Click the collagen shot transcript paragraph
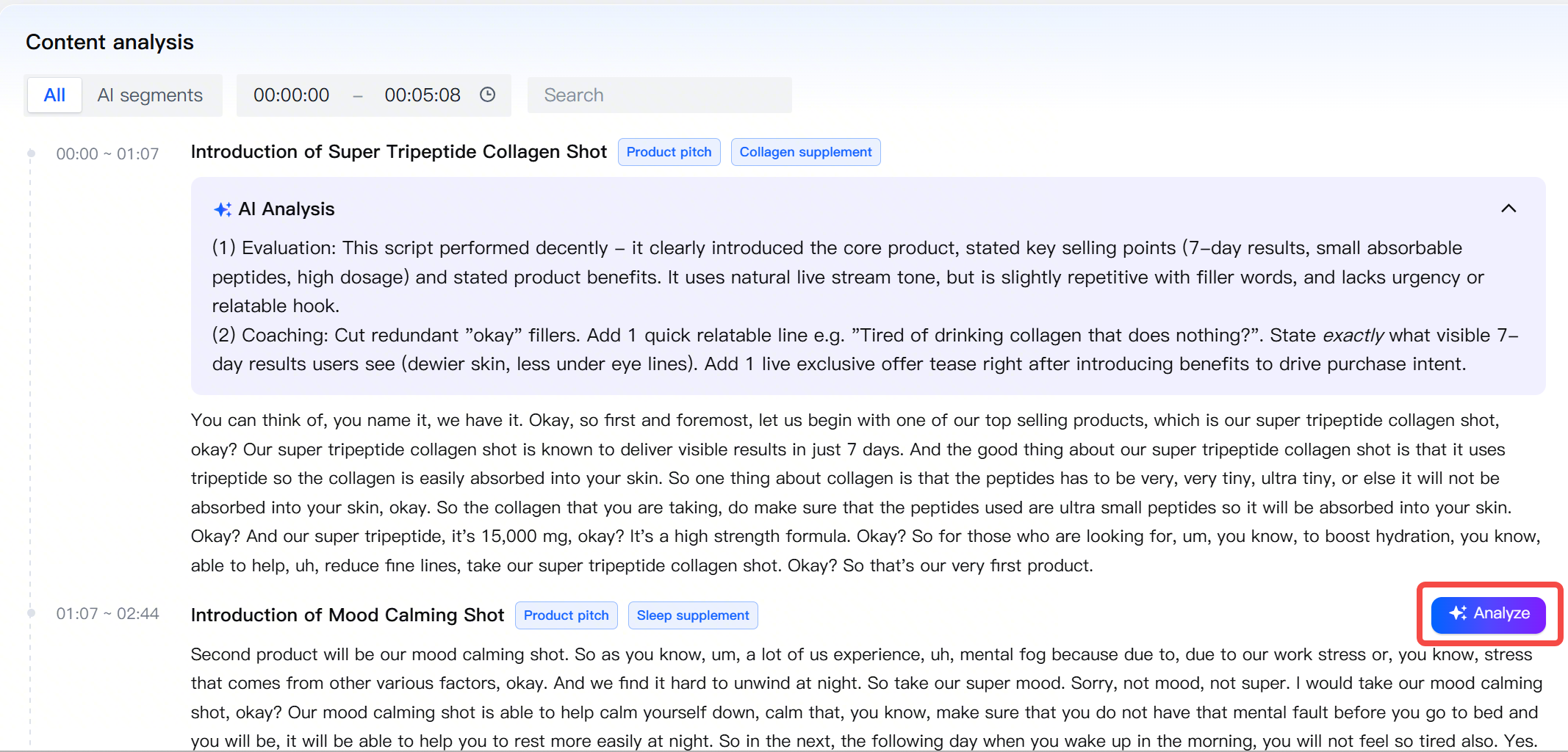Viewport: 1568px width, 752px height. [866, 493]
